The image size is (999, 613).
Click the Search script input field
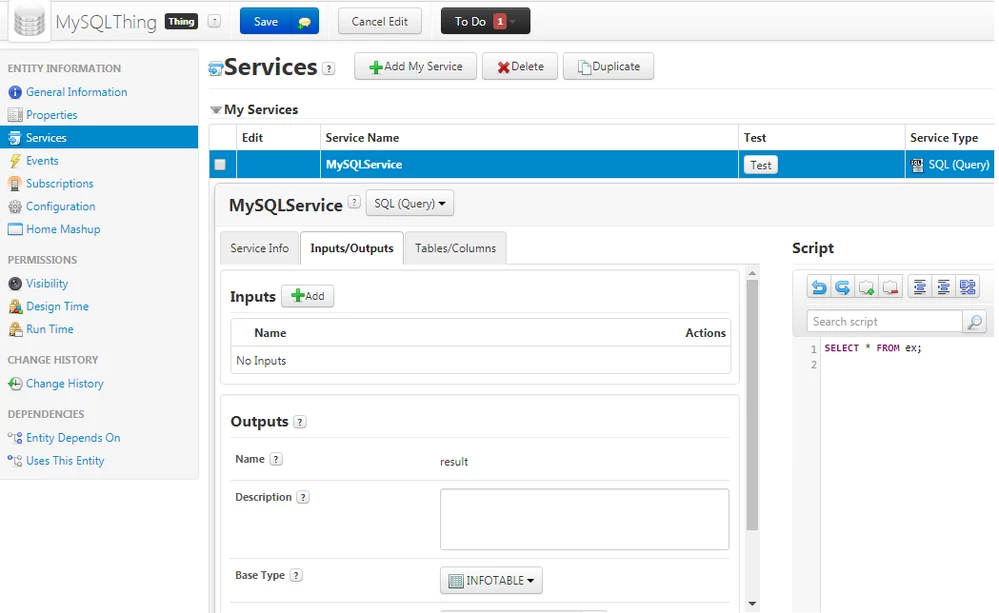(x=884, y=322)
